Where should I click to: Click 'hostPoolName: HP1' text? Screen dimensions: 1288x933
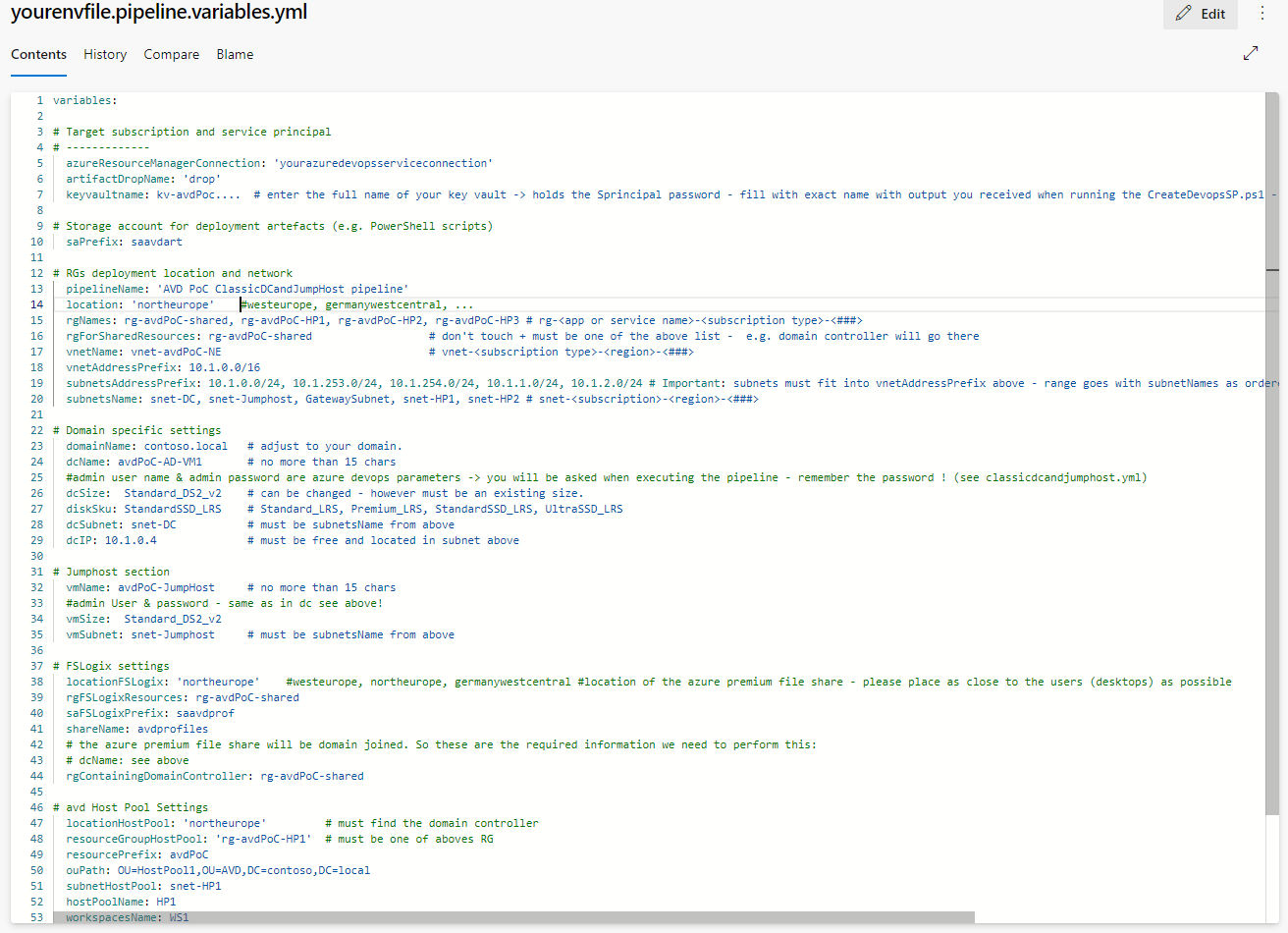(122, 902)
